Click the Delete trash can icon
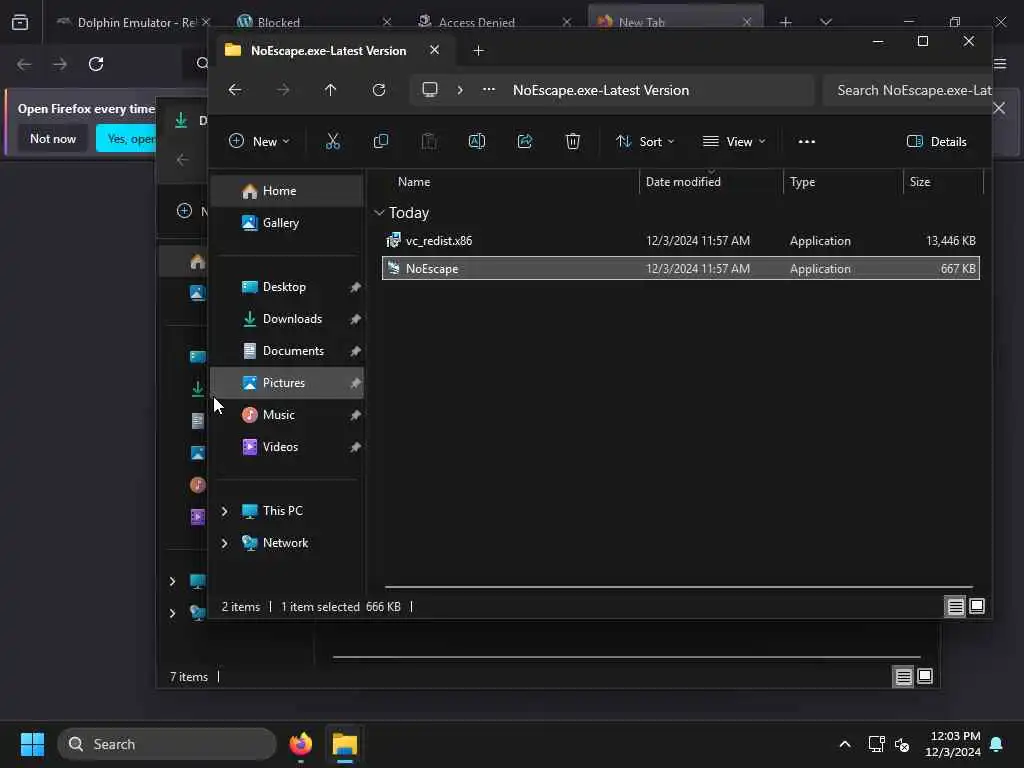1024x768 pixels. click(x=573, y=141)
